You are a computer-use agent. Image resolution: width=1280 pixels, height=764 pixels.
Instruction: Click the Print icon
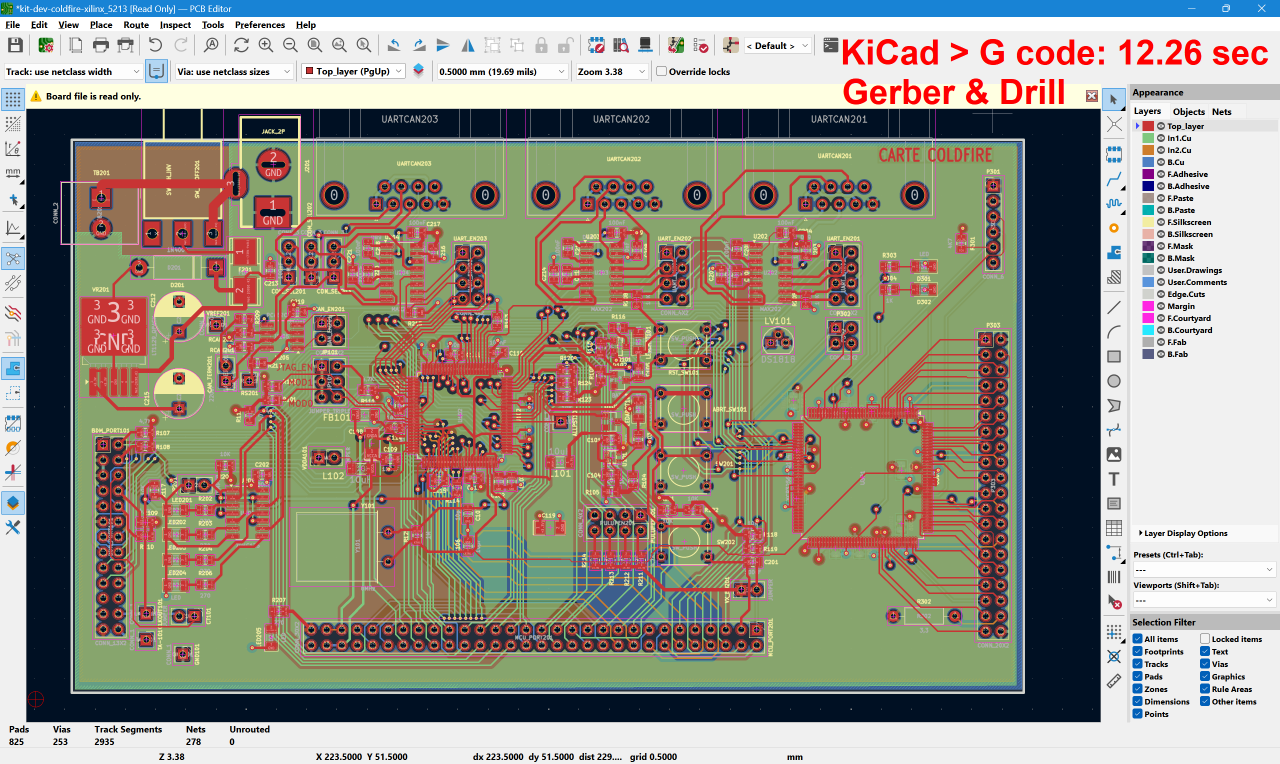[x=101, y=45]
